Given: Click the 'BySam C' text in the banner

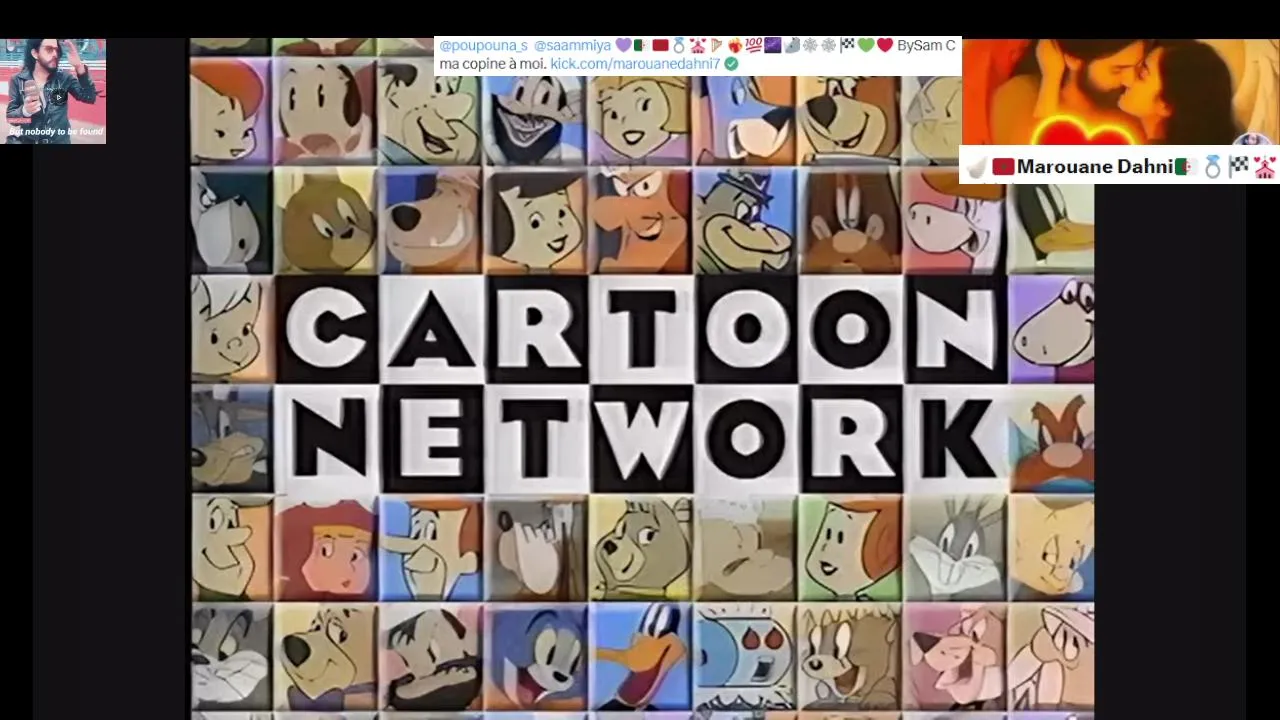Looking at the screenshot, I should [x=926, y=46].
